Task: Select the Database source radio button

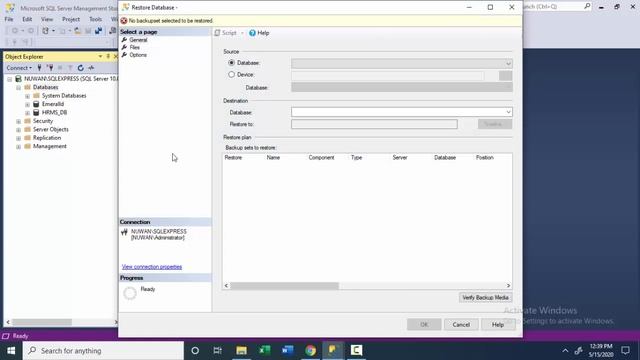Action: click(x=231, y=63)
